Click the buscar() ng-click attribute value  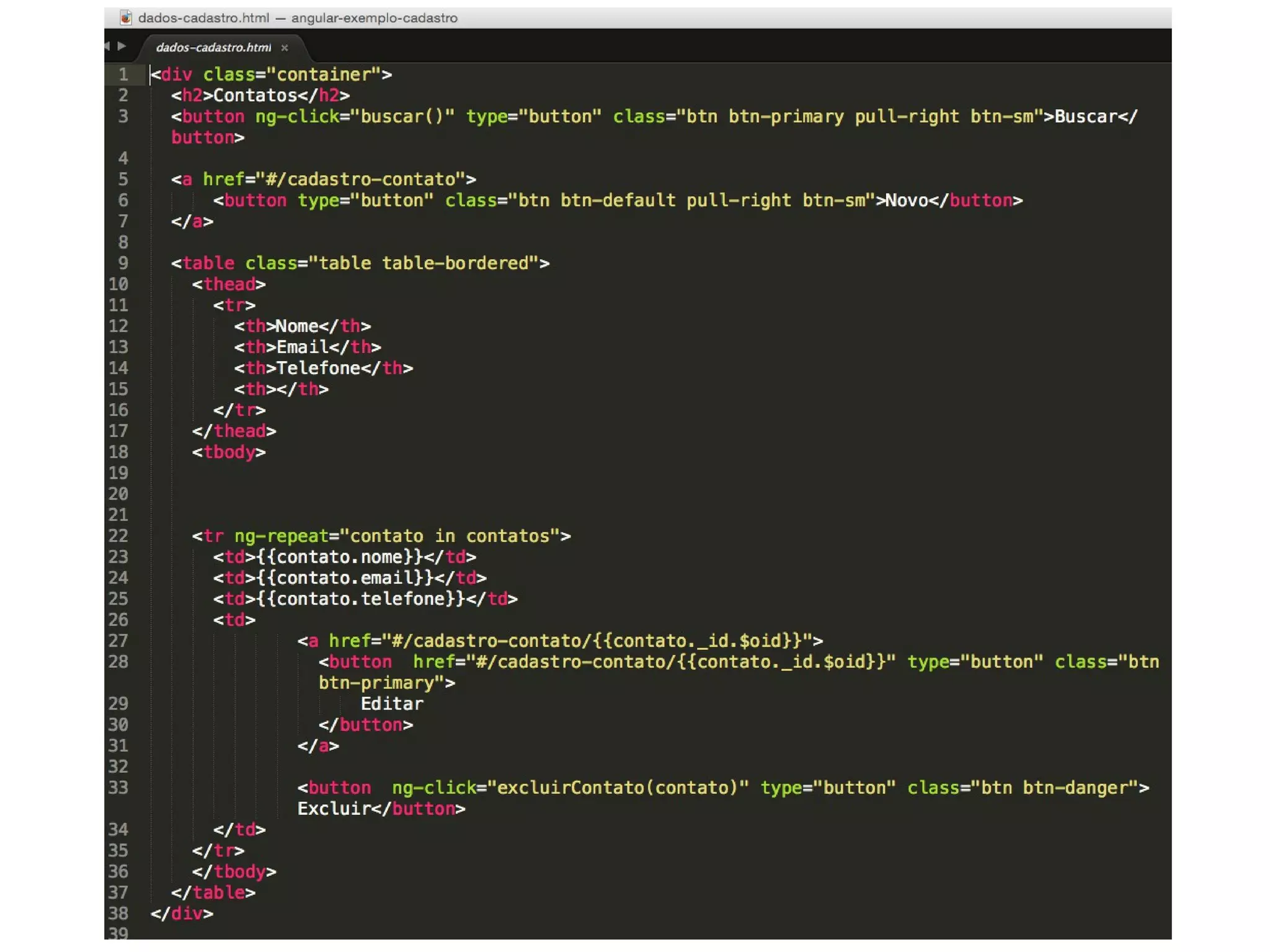tap(402, 117)
